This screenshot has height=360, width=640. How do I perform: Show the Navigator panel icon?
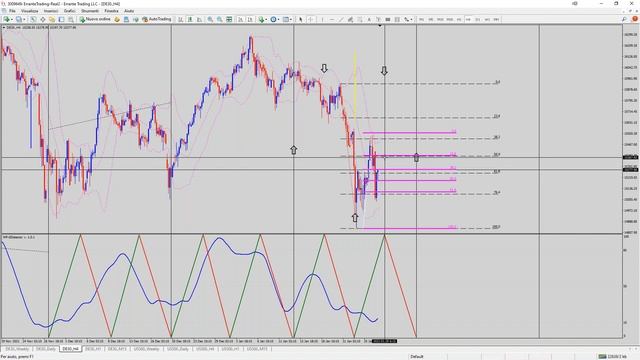click(52, 19)
